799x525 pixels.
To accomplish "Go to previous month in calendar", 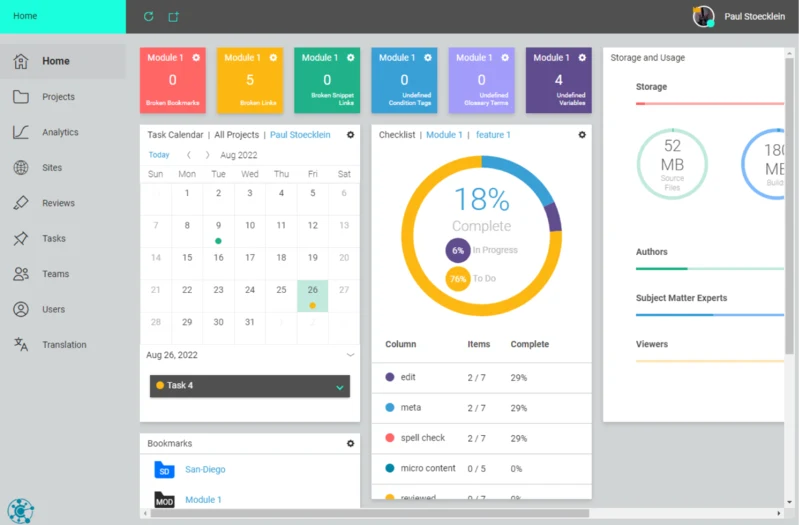I will coord(189,155).
